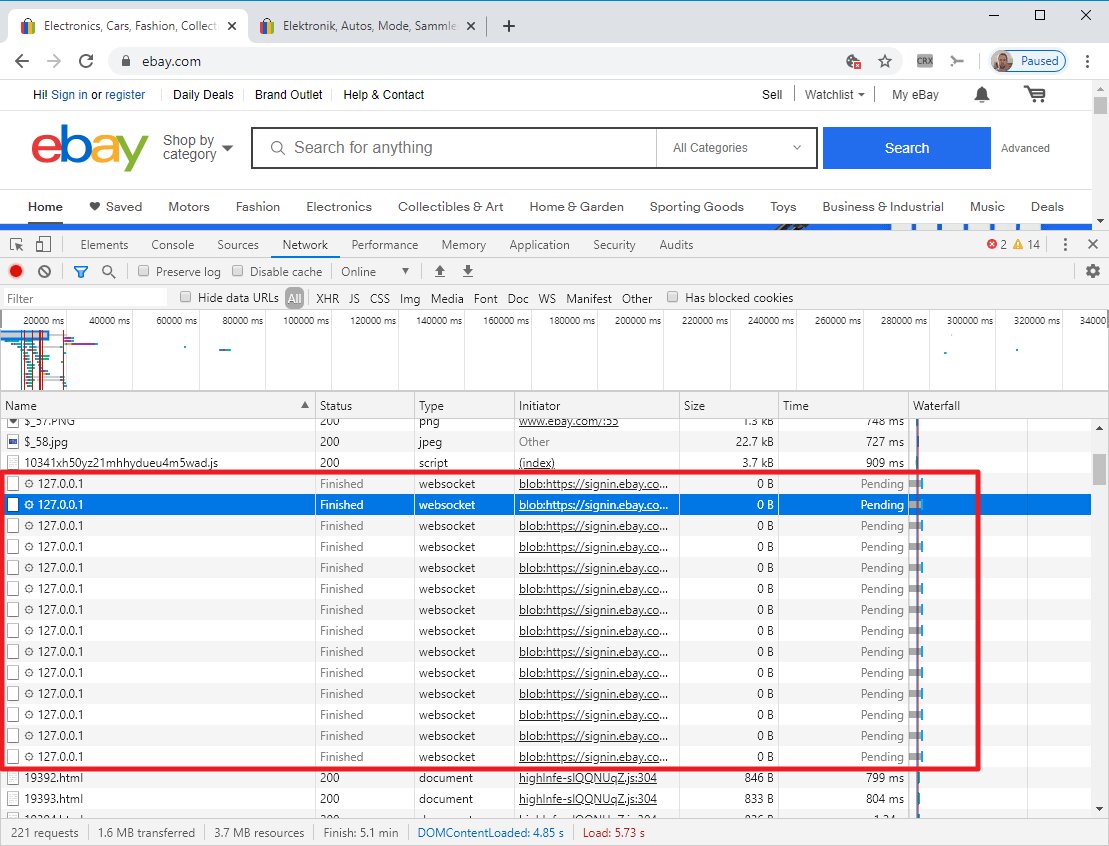Click the register link
Viewport: 1109px width, 846px height.
125,95
